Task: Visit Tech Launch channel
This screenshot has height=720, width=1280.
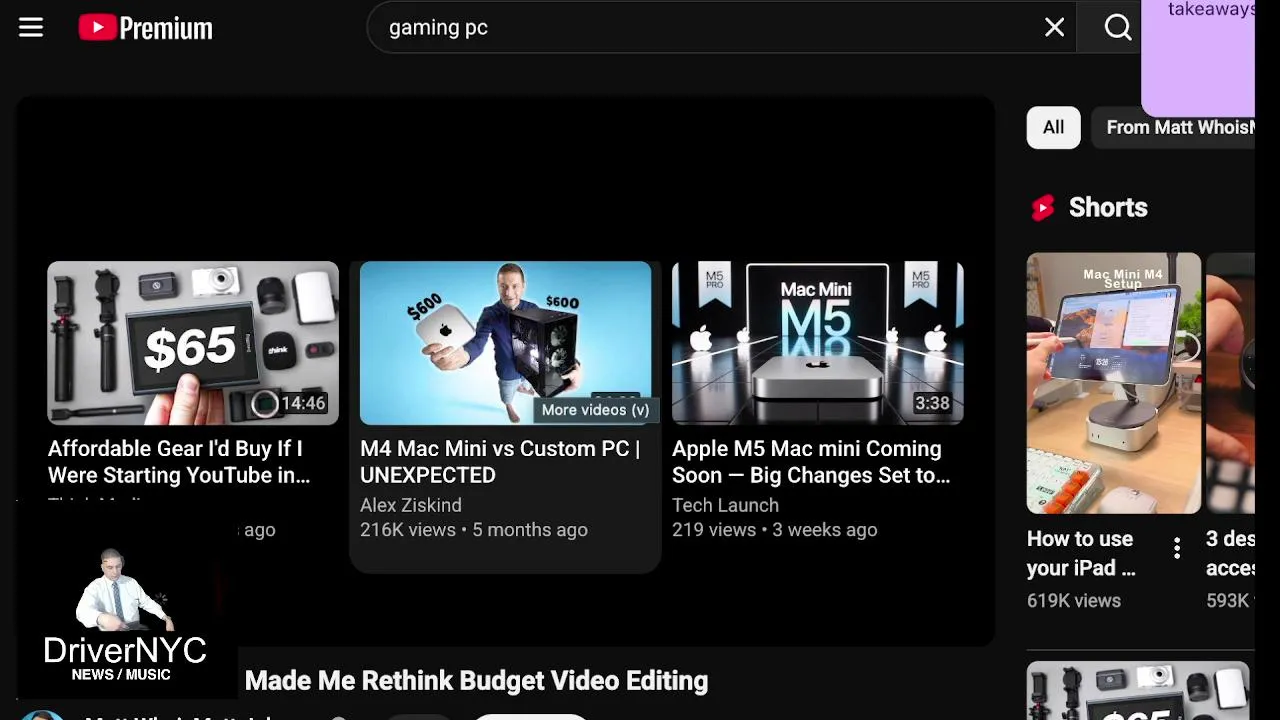Action: click(725, 505)
